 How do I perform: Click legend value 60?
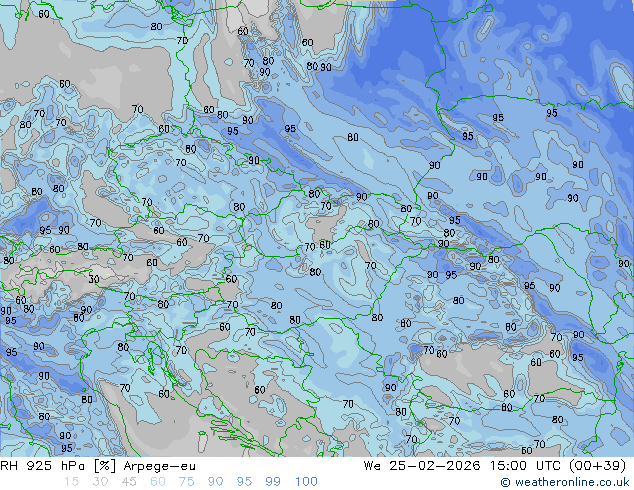pyautogui.click(x=158, y=482)
